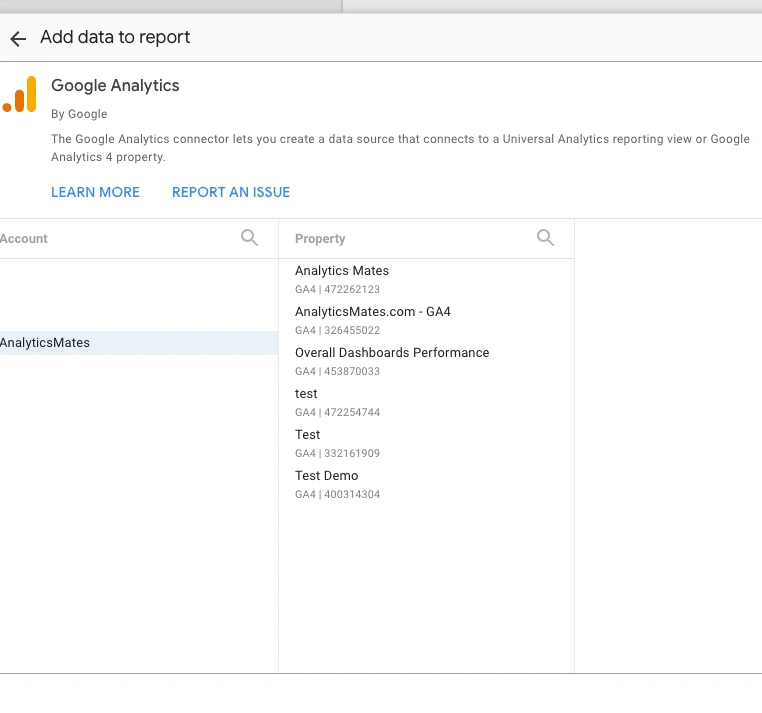
Task: Click the ID GA4 | 472262123
Action: (337, 289)
